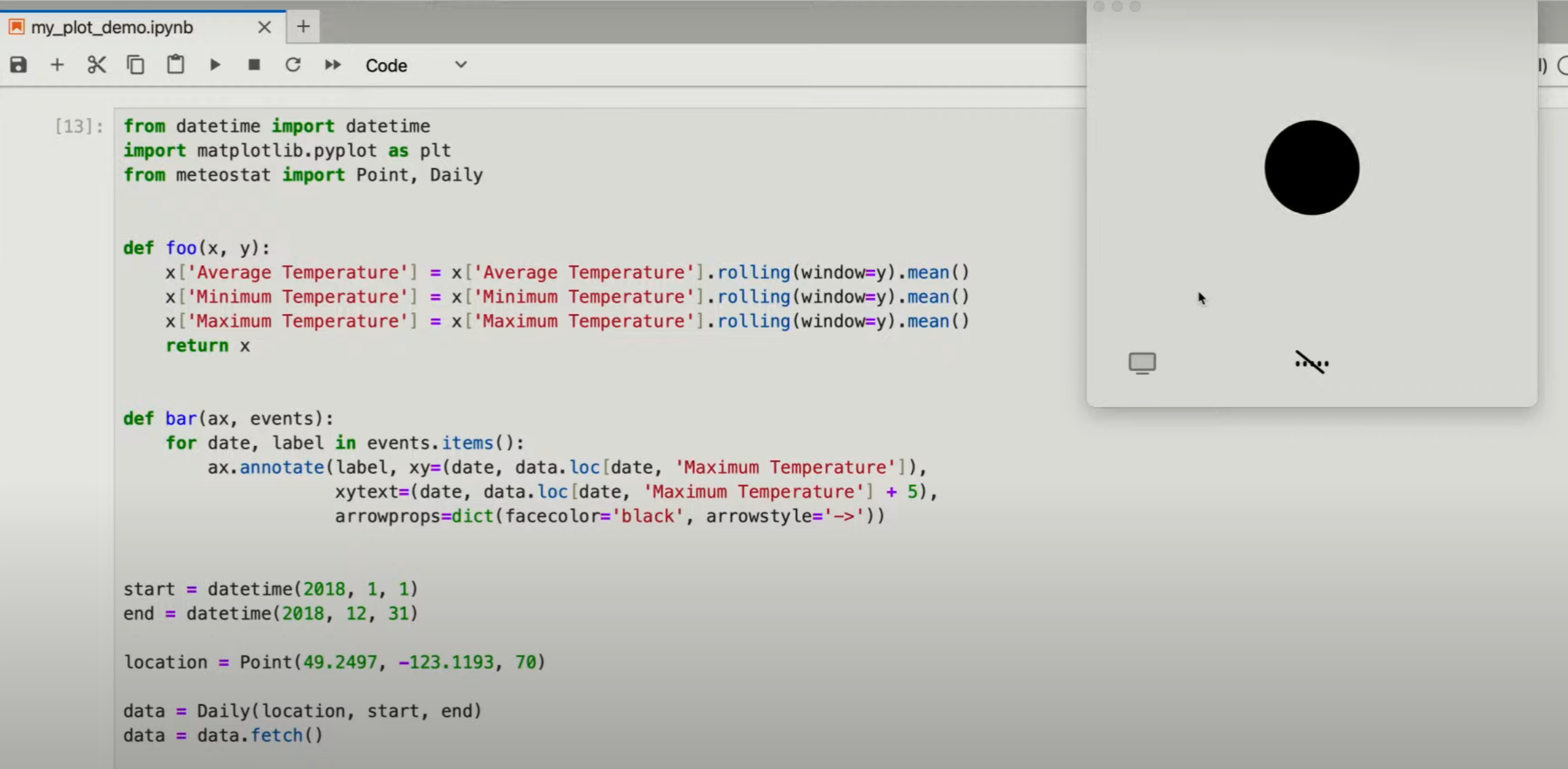Interrupt the kernel with the stop button
This screenshot has height=769, width=1568.
[254, 65]
